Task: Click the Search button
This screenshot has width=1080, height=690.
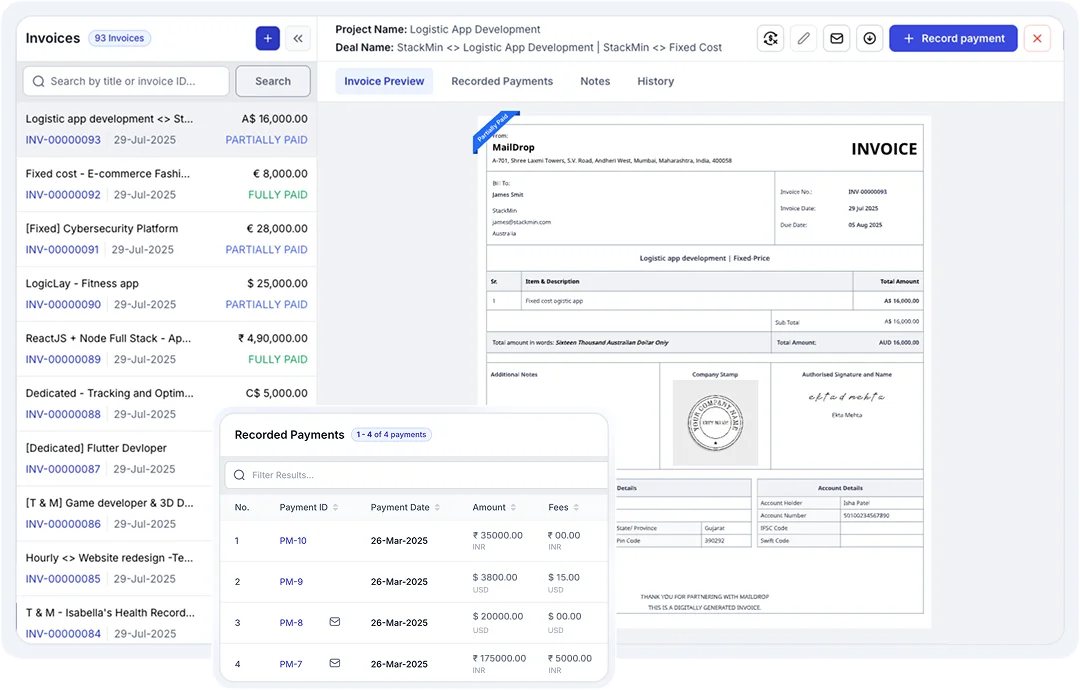Action: click(x=273, y=81)
